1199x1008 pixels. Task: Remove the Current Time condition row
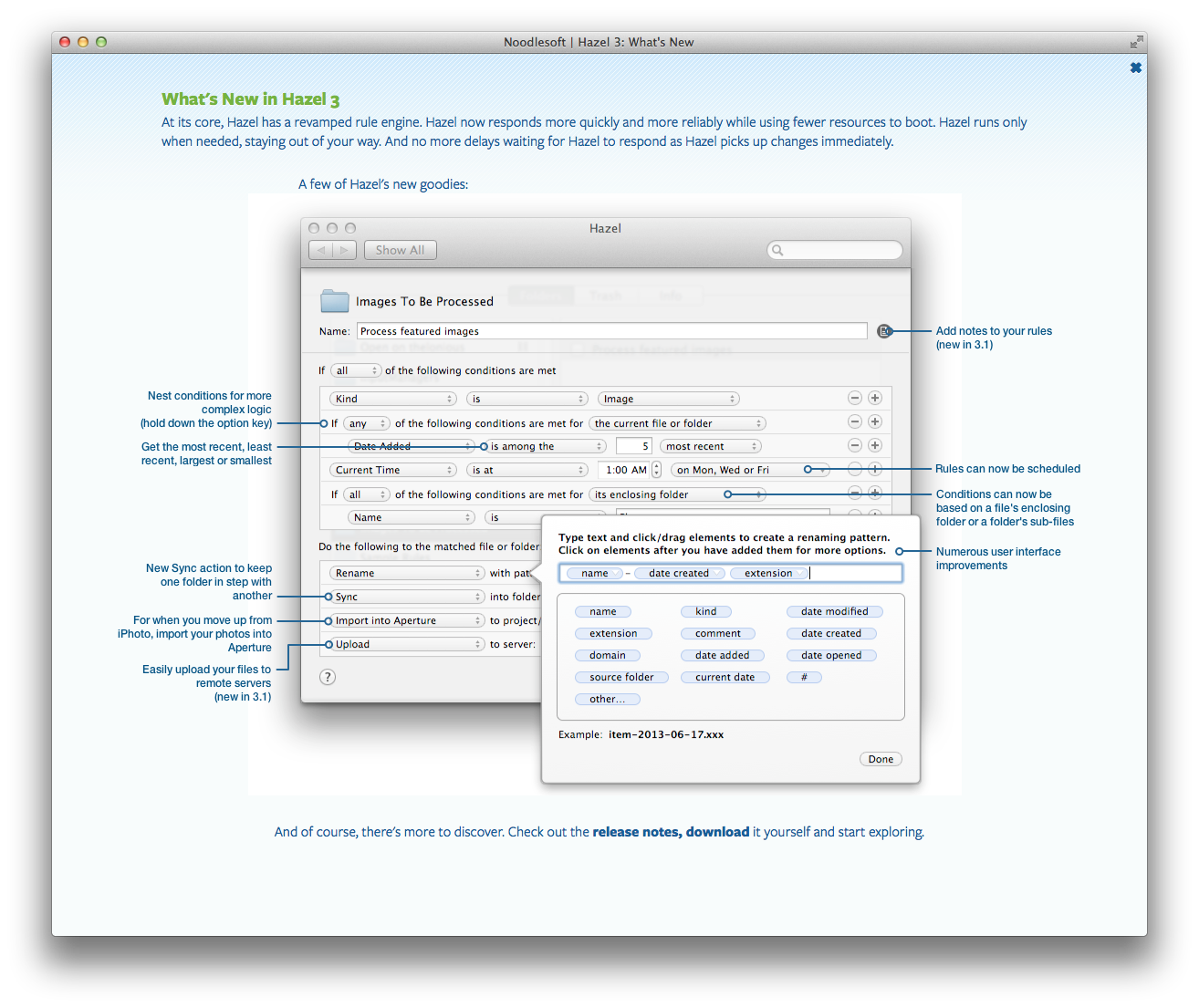[x=855, y=469]
